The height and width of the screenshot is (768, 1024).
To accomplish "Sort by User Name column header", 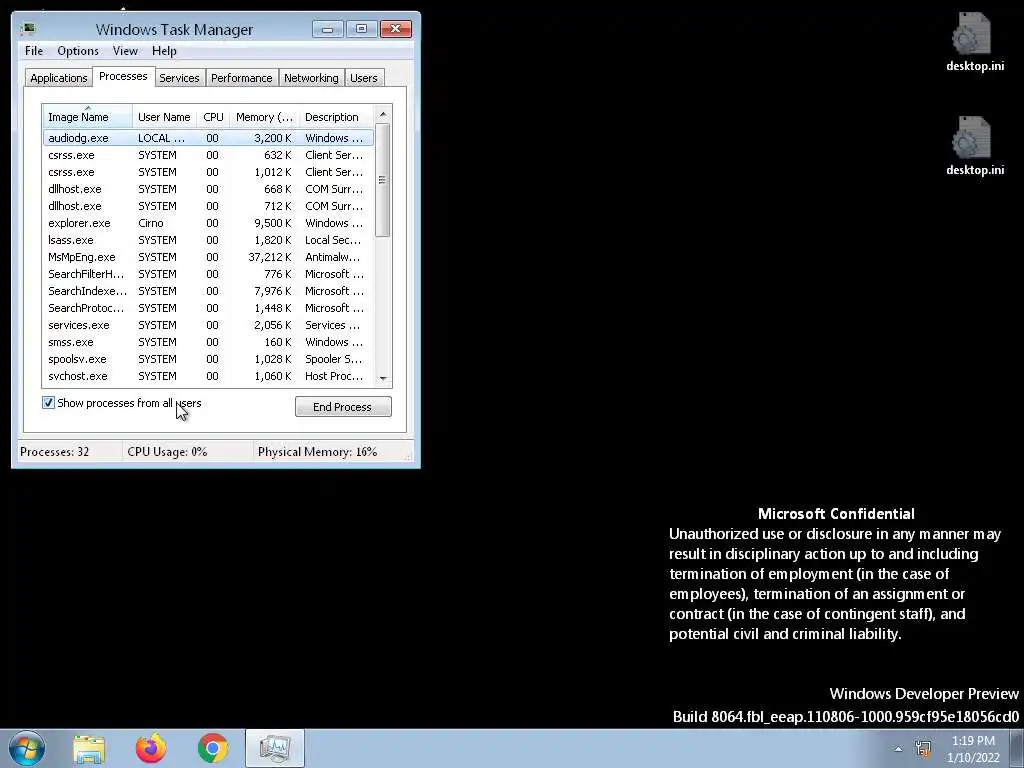I will click(165, 117).
